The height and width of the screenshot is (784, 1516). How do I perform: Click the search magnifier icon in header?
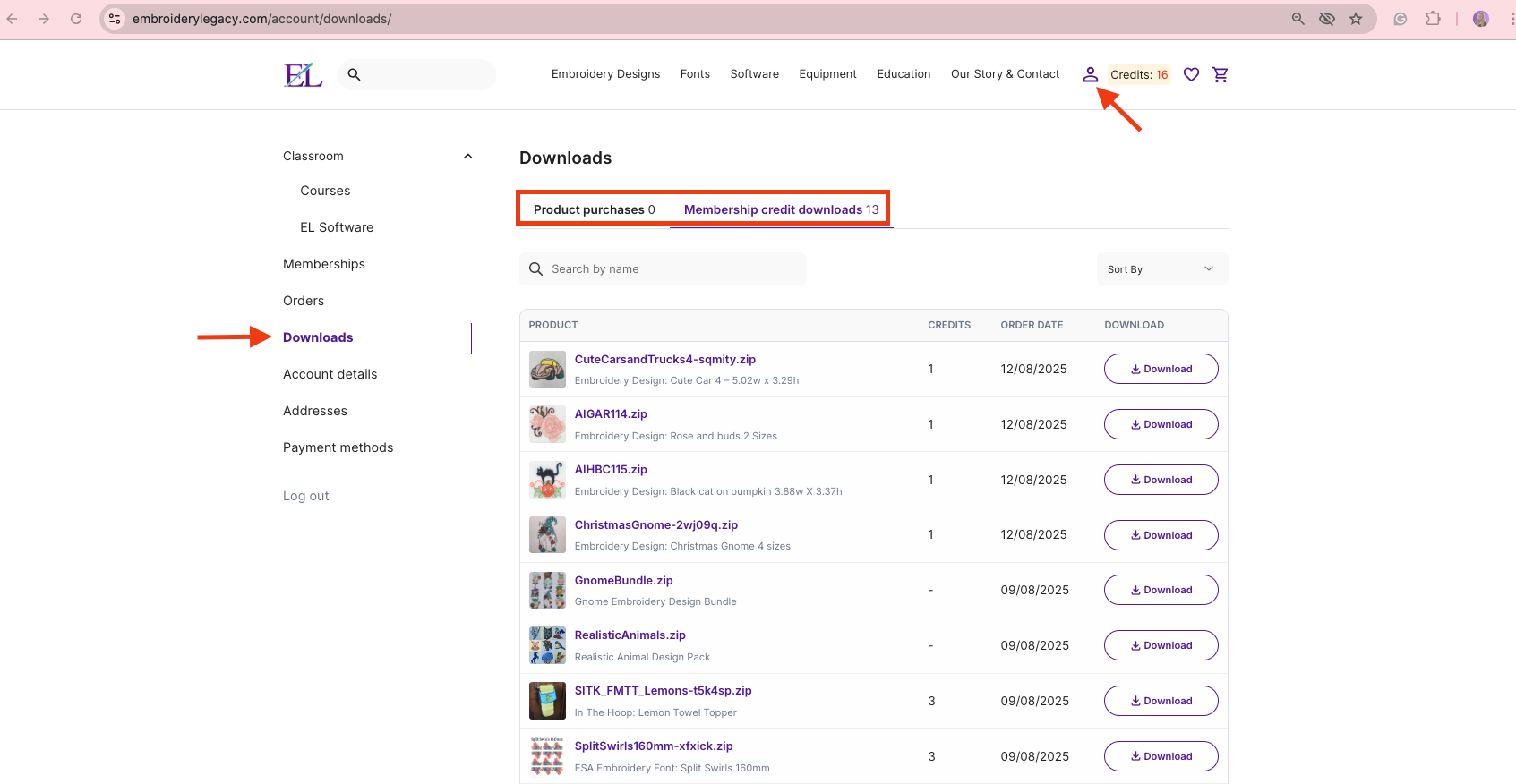tap(354, 74)
